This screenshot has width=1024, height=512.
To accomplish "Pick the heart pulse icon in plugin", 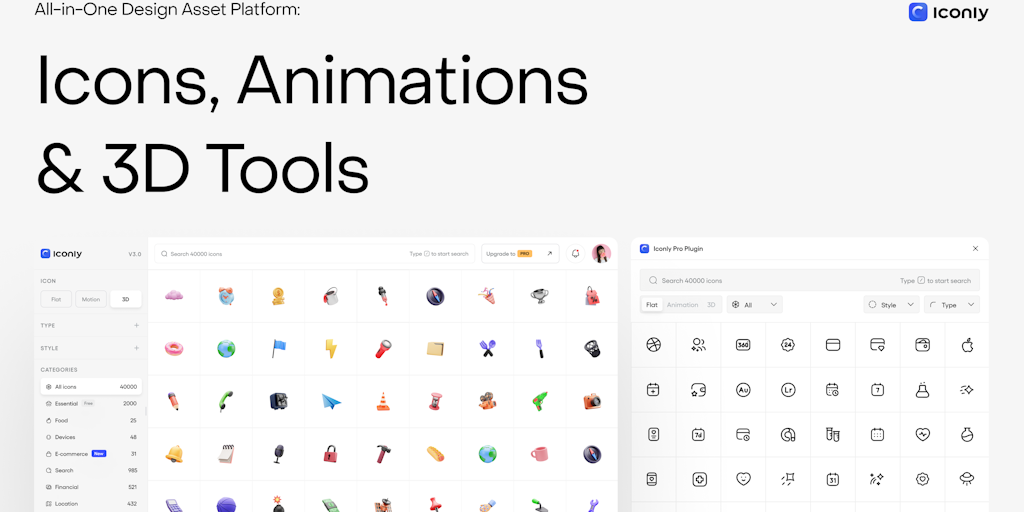I will [x=922, y=434].
